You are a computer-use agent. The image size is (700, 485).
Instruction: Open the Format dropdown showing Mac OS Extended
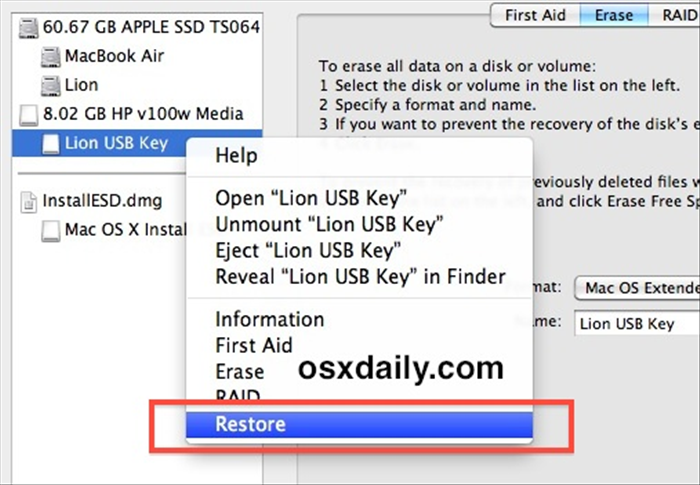point(638,288)
